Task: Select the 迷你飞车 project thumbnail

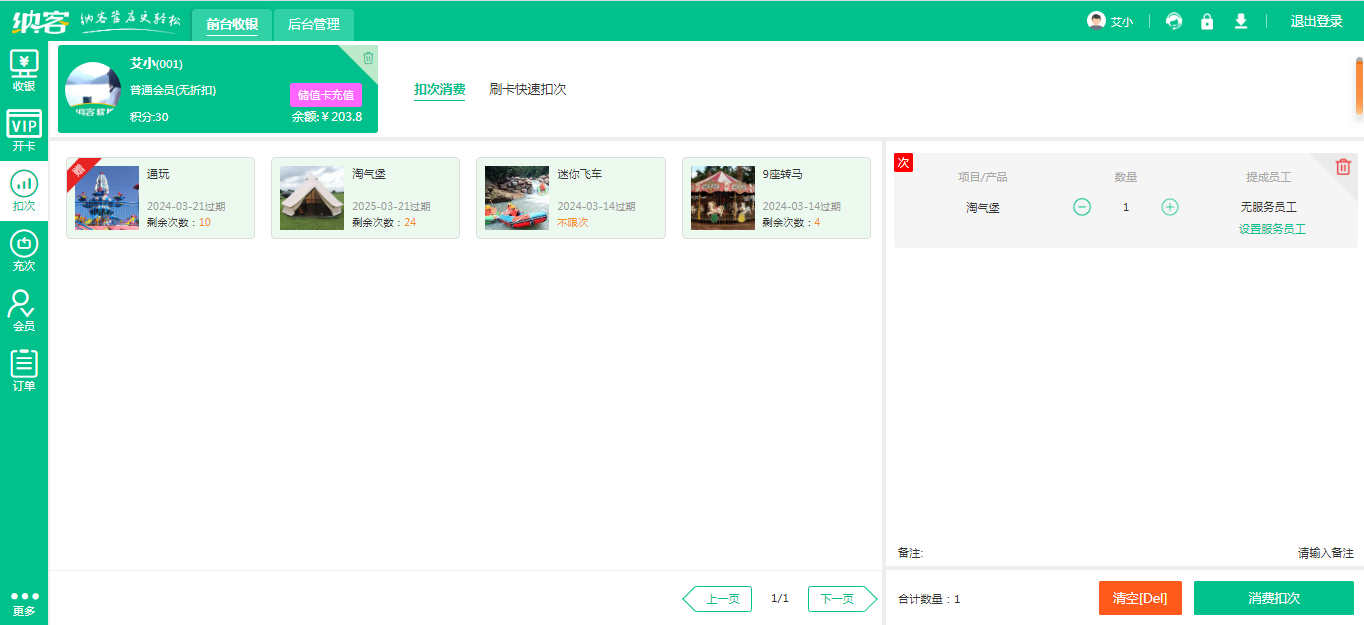Action: click(517, 198)
